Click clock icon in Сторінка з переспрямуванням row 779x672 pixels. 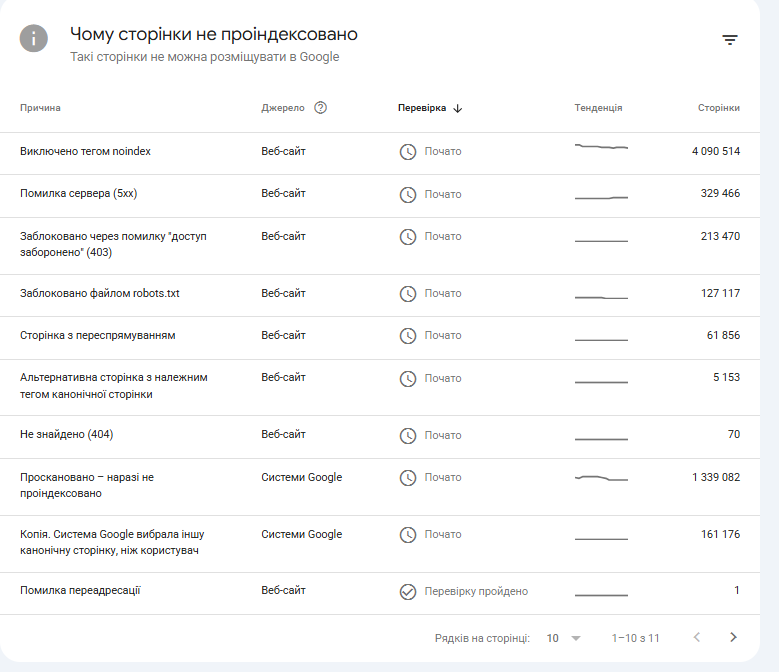tap(408, 336)
